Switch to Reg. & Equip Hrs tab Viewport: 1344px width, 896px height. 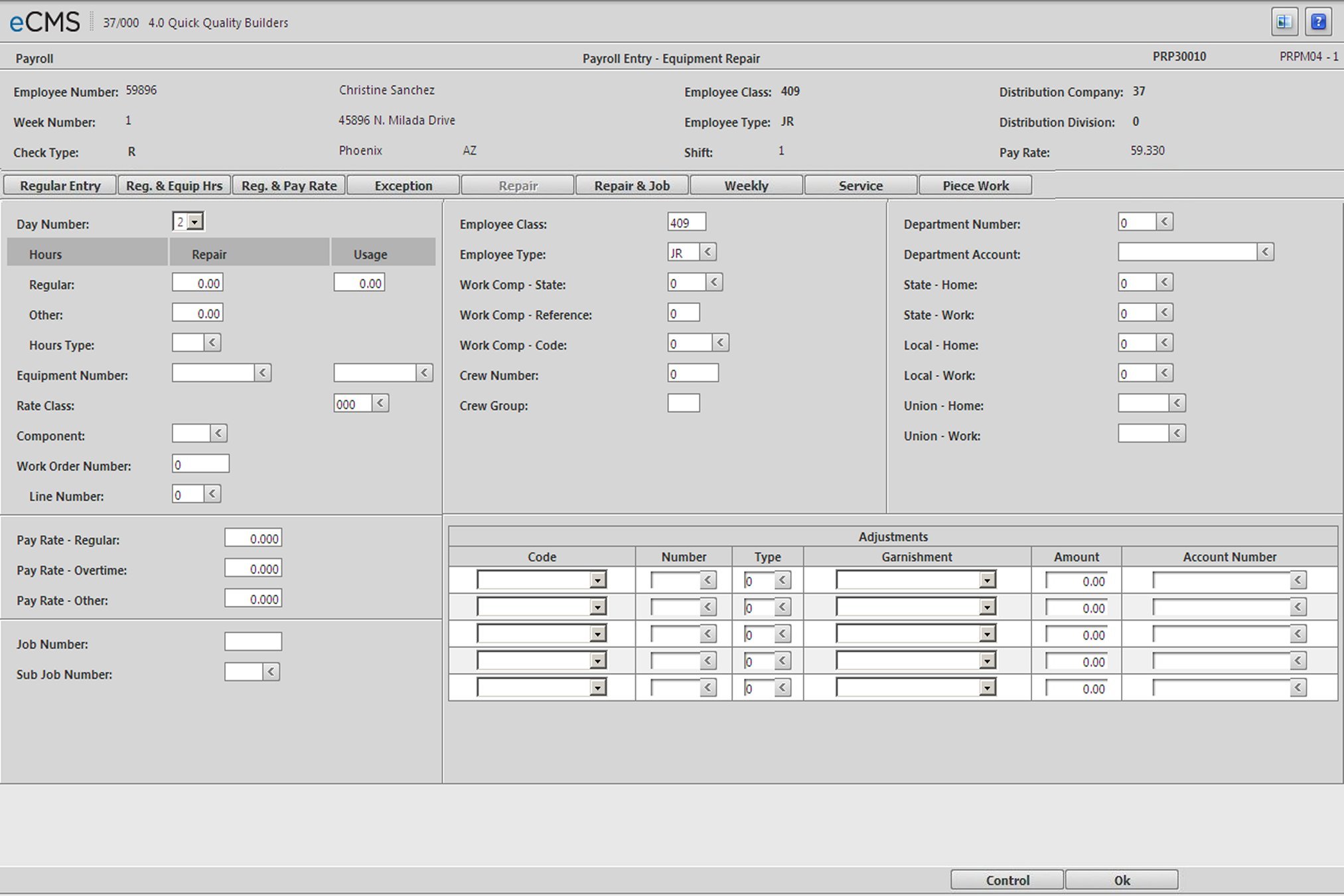coord(175,185)
